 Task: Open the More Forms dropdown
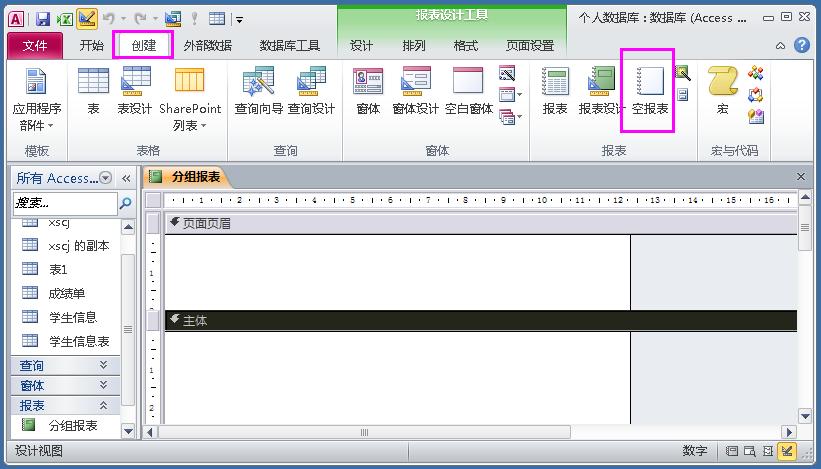click(x=511, y=117)
